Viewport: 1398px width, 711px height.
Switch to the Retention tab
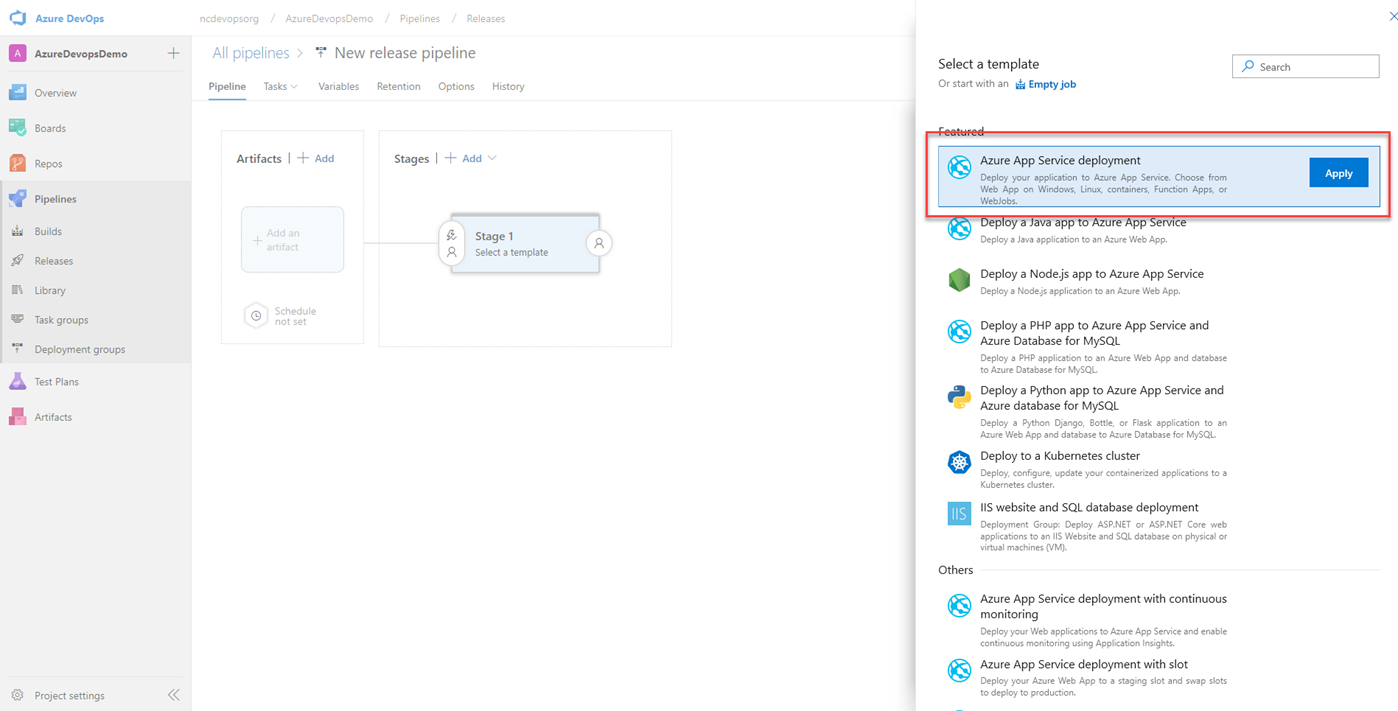398,86
